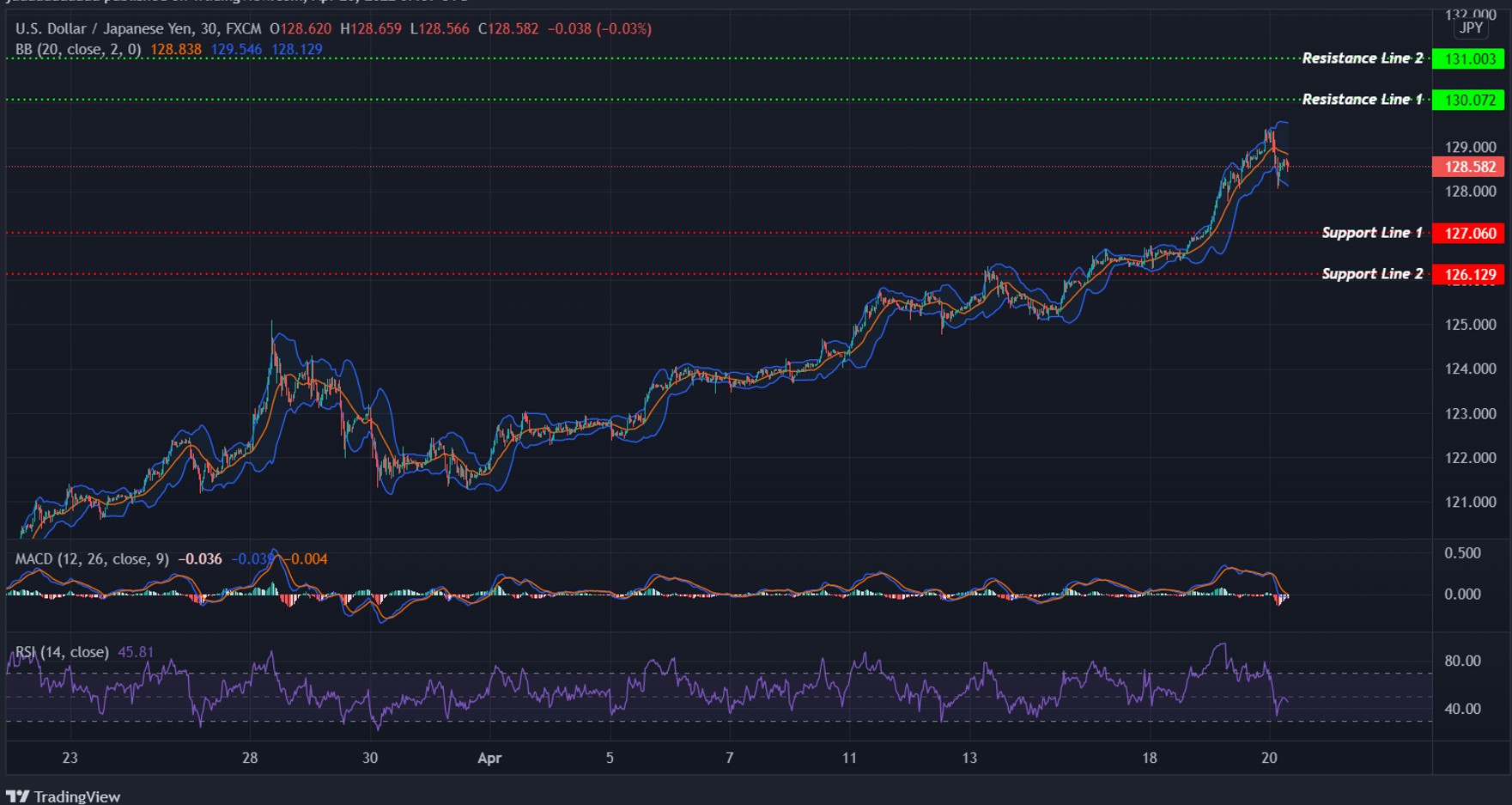
Task: Click the Resistance Line 2 label
Action: point(1363,58)
